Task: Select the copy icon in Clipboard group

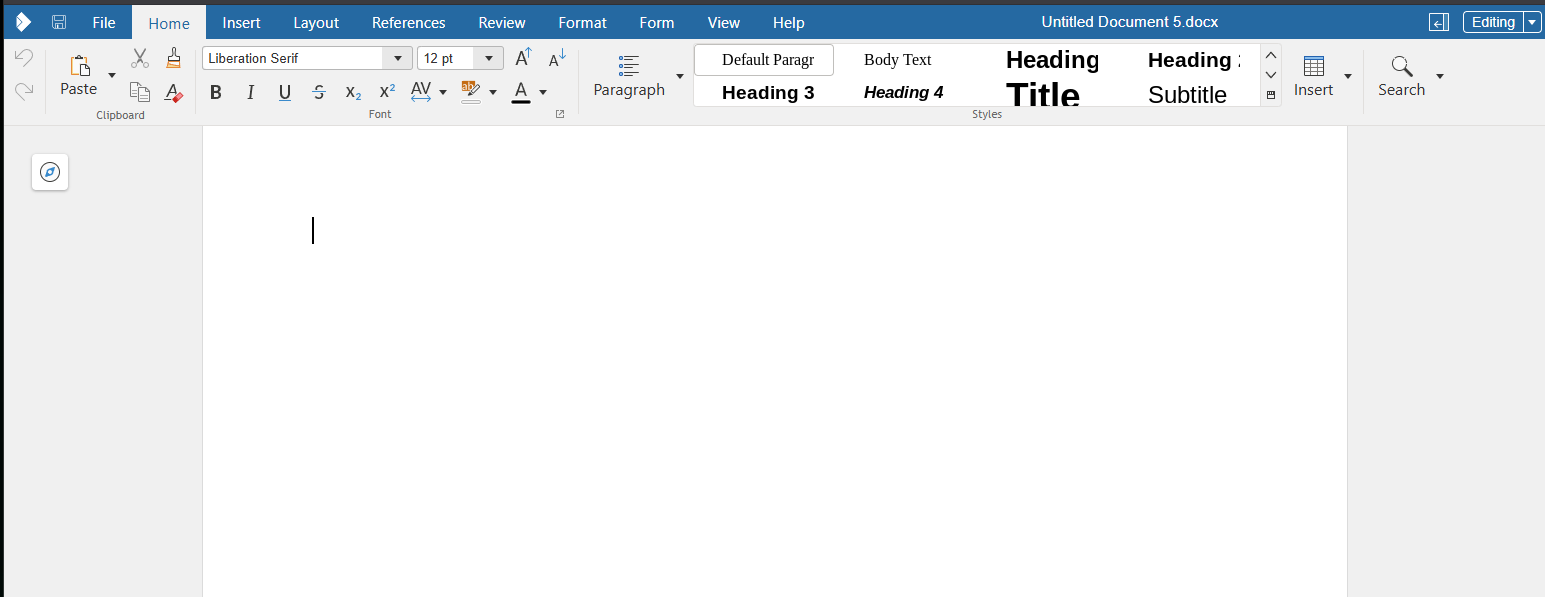Action: (x=139, y=90)
